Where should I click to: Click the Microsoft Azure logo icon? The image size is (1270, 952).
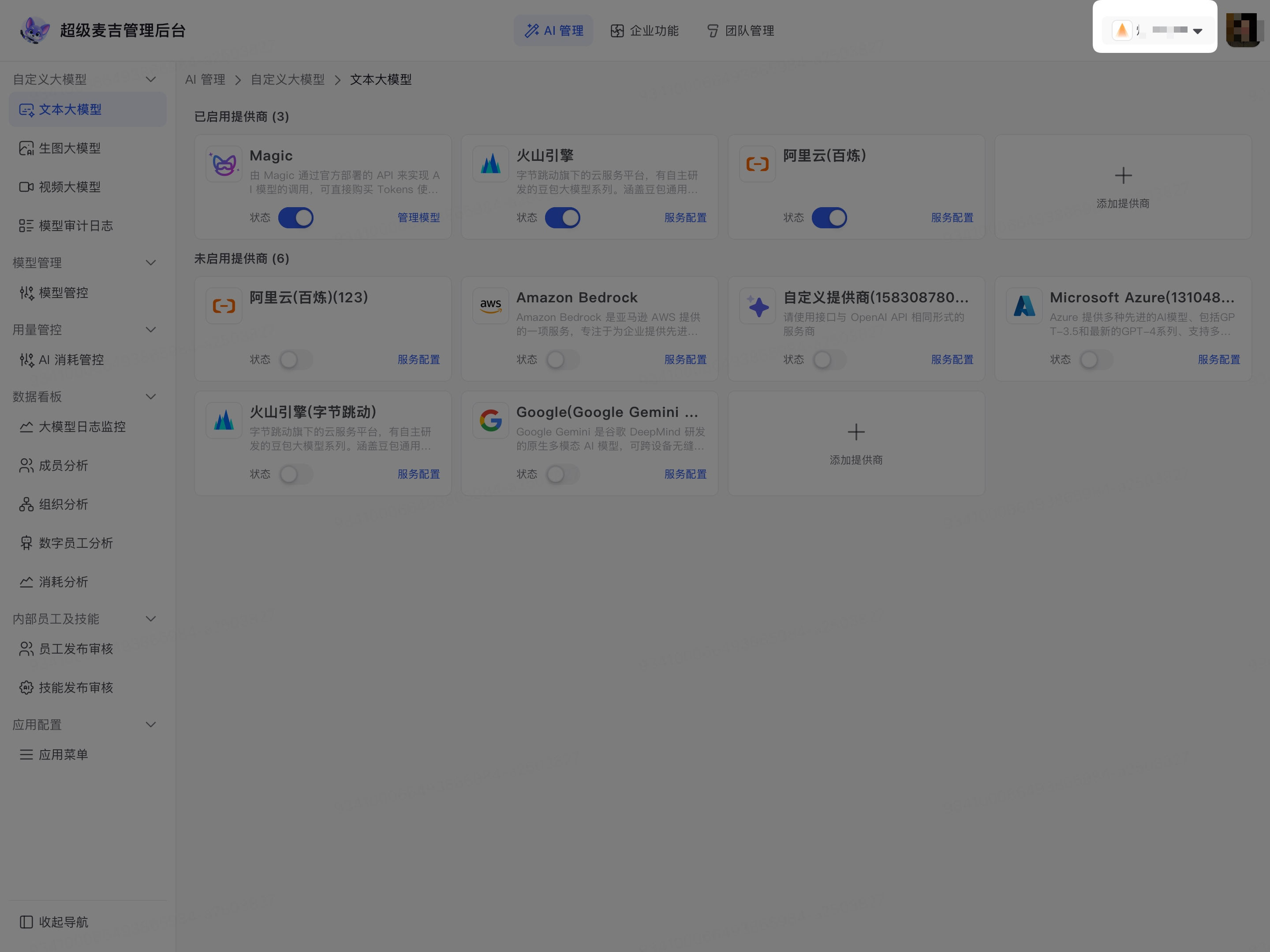[1024, 306]
